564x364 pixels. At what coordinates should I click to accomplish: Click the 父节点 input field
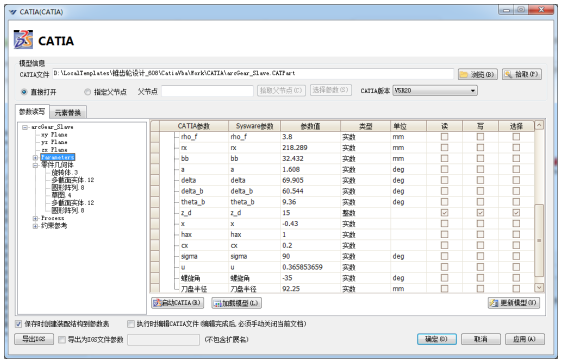(207, 91)
